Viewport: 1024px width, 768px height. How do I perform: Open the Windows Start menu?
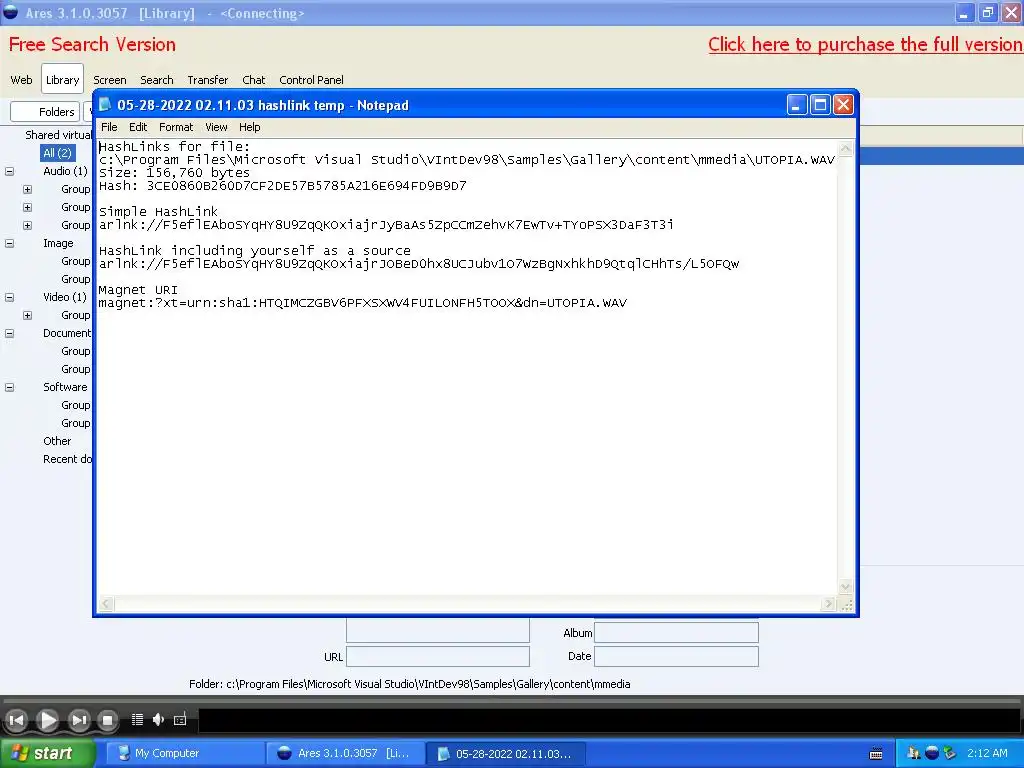pos(47,753)
